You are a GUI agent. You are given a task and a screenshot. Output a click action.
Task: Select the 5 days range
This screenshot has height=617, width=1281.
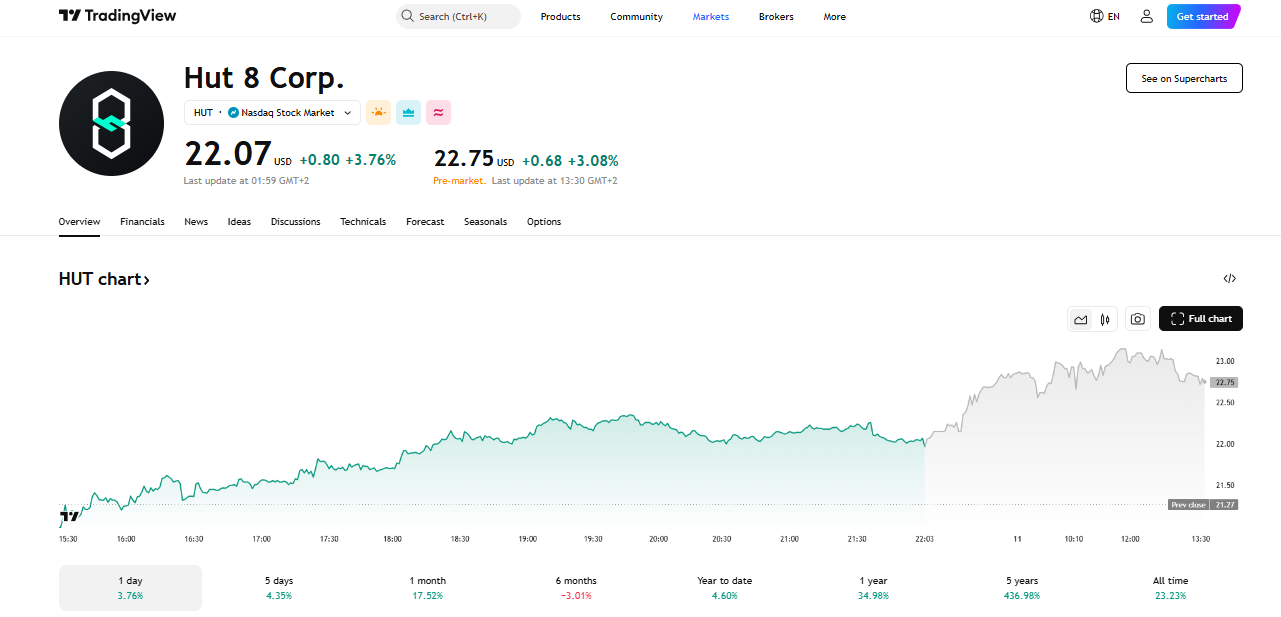[x=279, y=588]
